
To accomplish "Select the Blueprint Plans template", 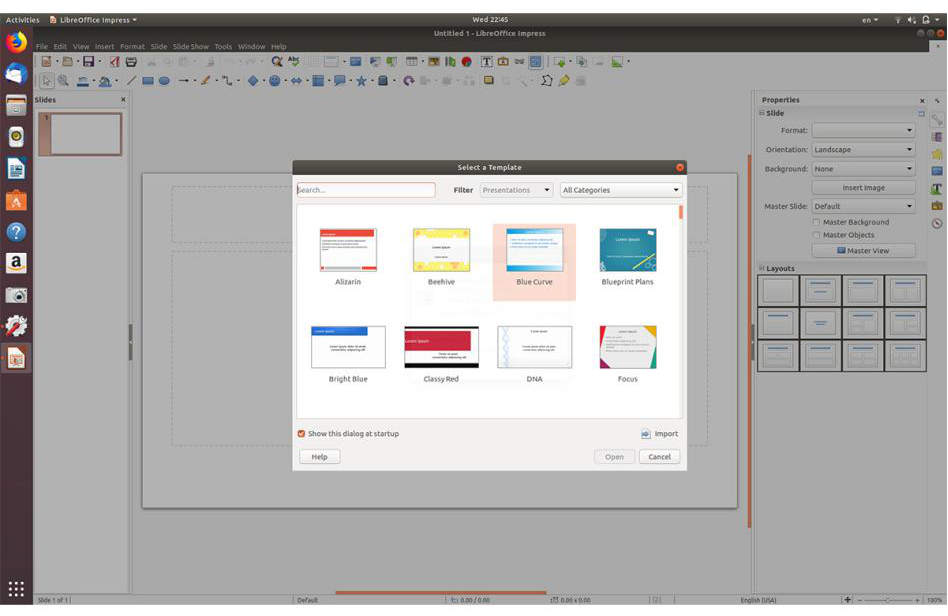I will click(628, 250).
